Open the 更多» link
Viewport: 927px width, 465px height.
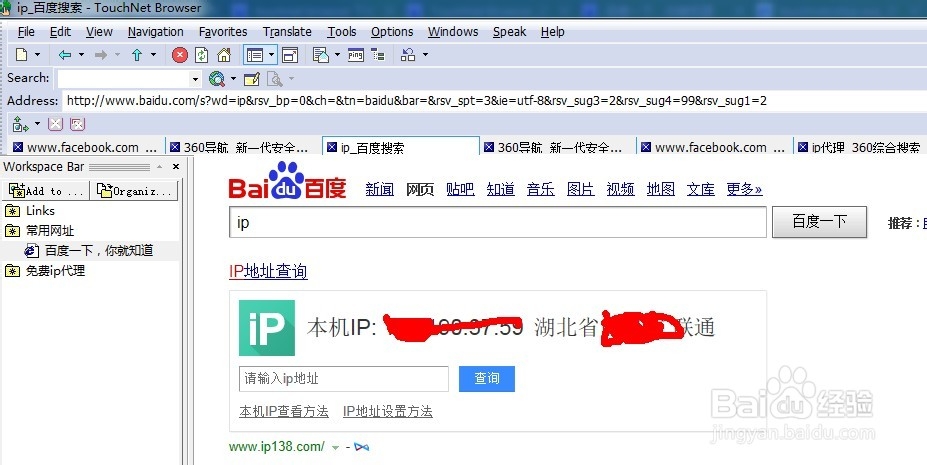(744, 189)
